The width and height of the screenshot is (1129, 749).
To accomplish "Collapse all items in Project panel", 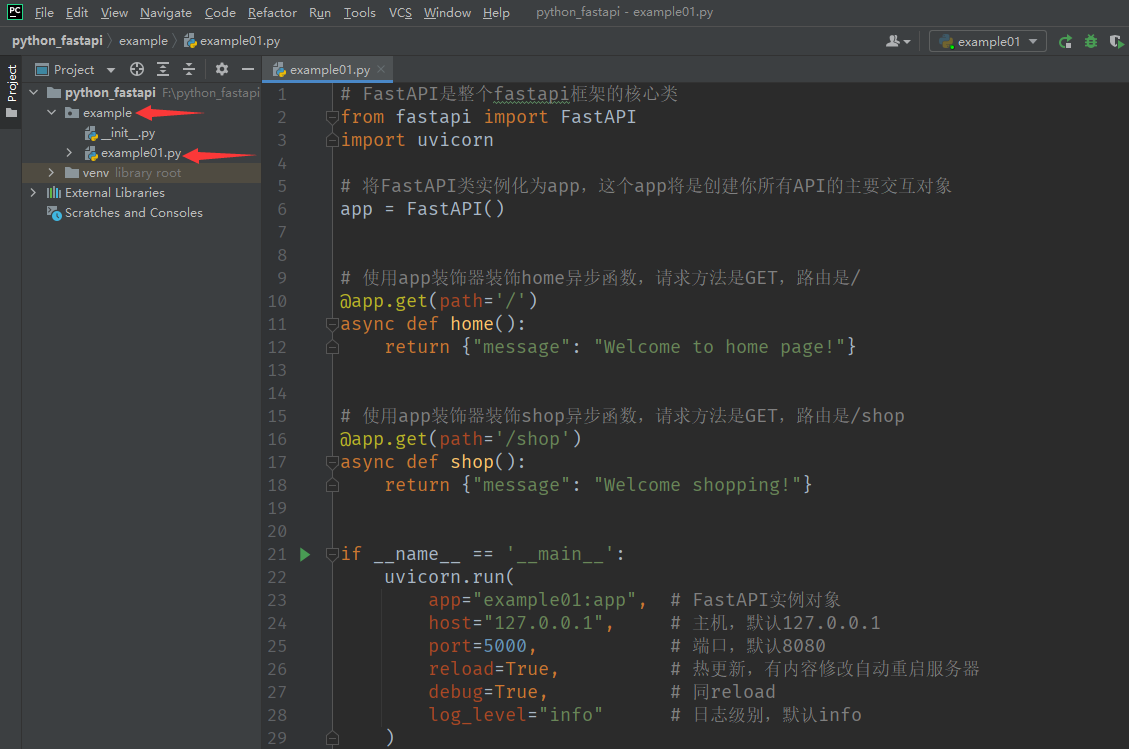I will pyautogui.click(x=188, y=70).
